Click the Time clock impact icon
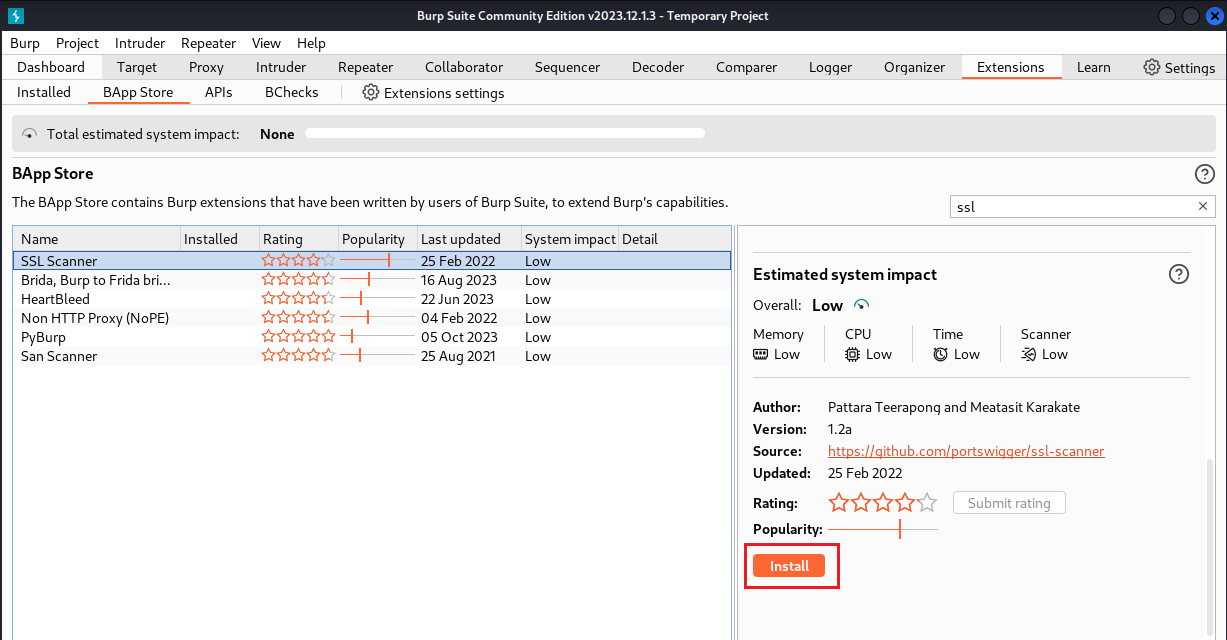This screenshot has height=640, width=1227. 940,354
